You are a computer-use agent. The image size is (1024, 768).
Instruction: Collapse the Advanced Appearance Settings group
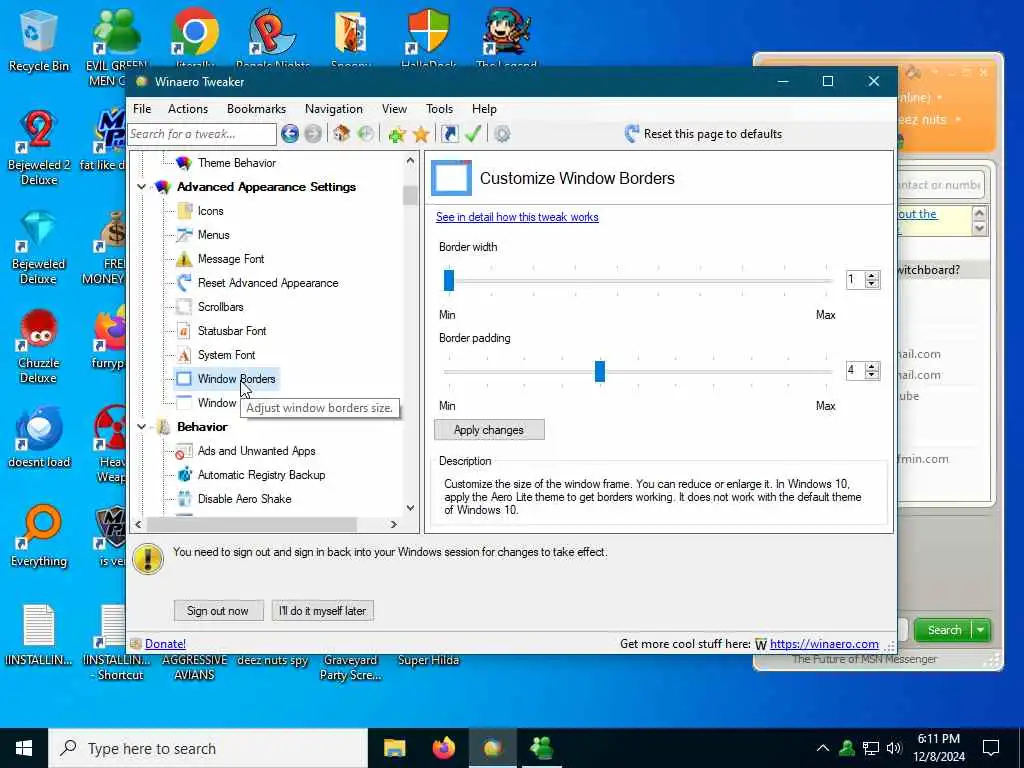tap(141, 187)
